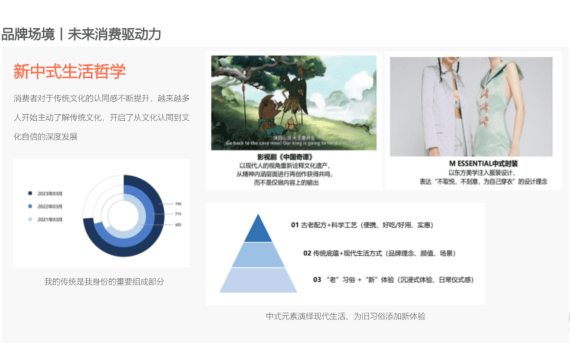The width and height of the screenshot is (570, 360).
Task: Click the 2021年03月 light blue legend swatch
Action: (x=30, y=219)
